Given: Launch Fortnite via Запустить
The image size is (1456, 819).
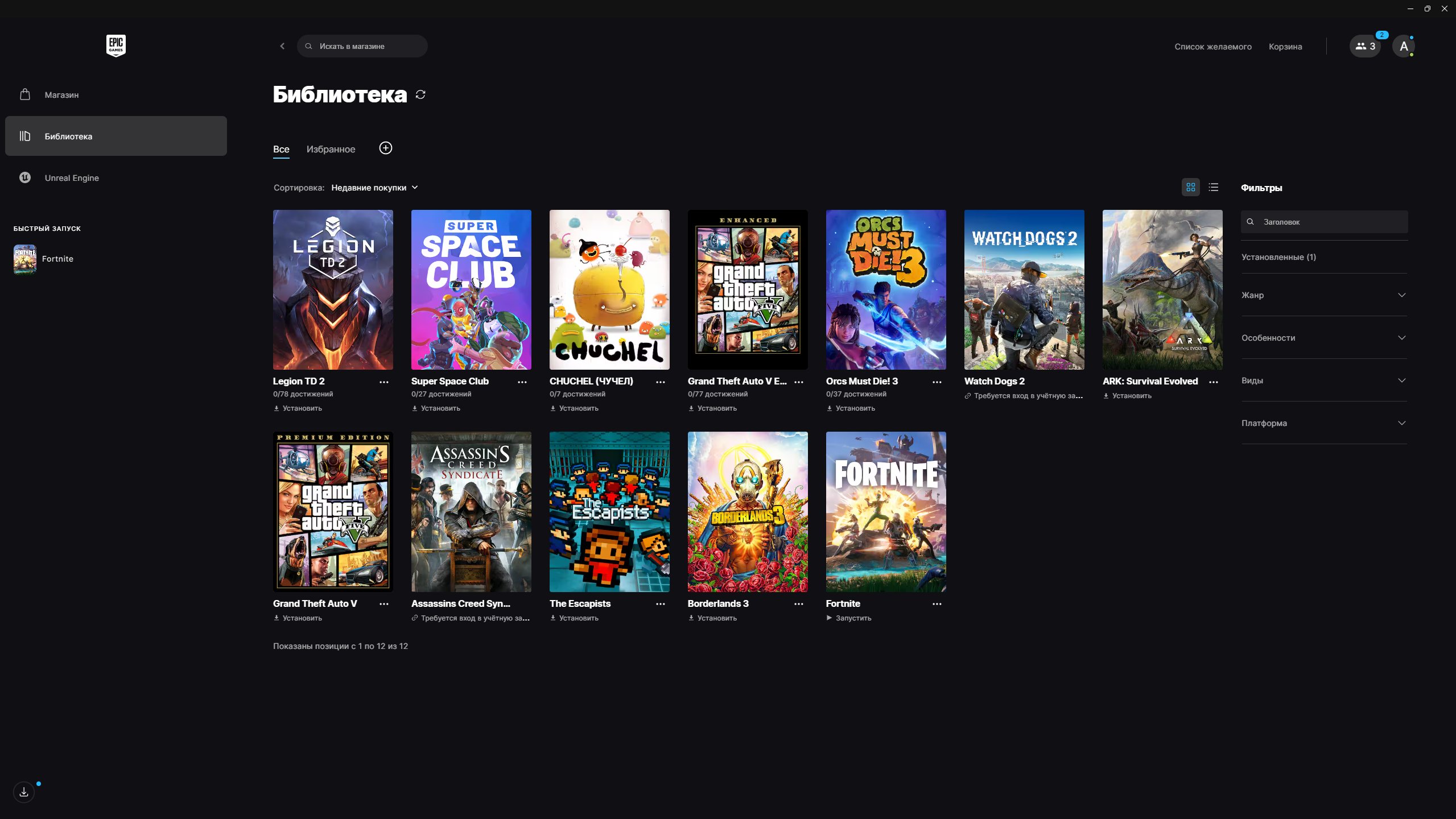Looking at the screenshot, I should (849, 618).
